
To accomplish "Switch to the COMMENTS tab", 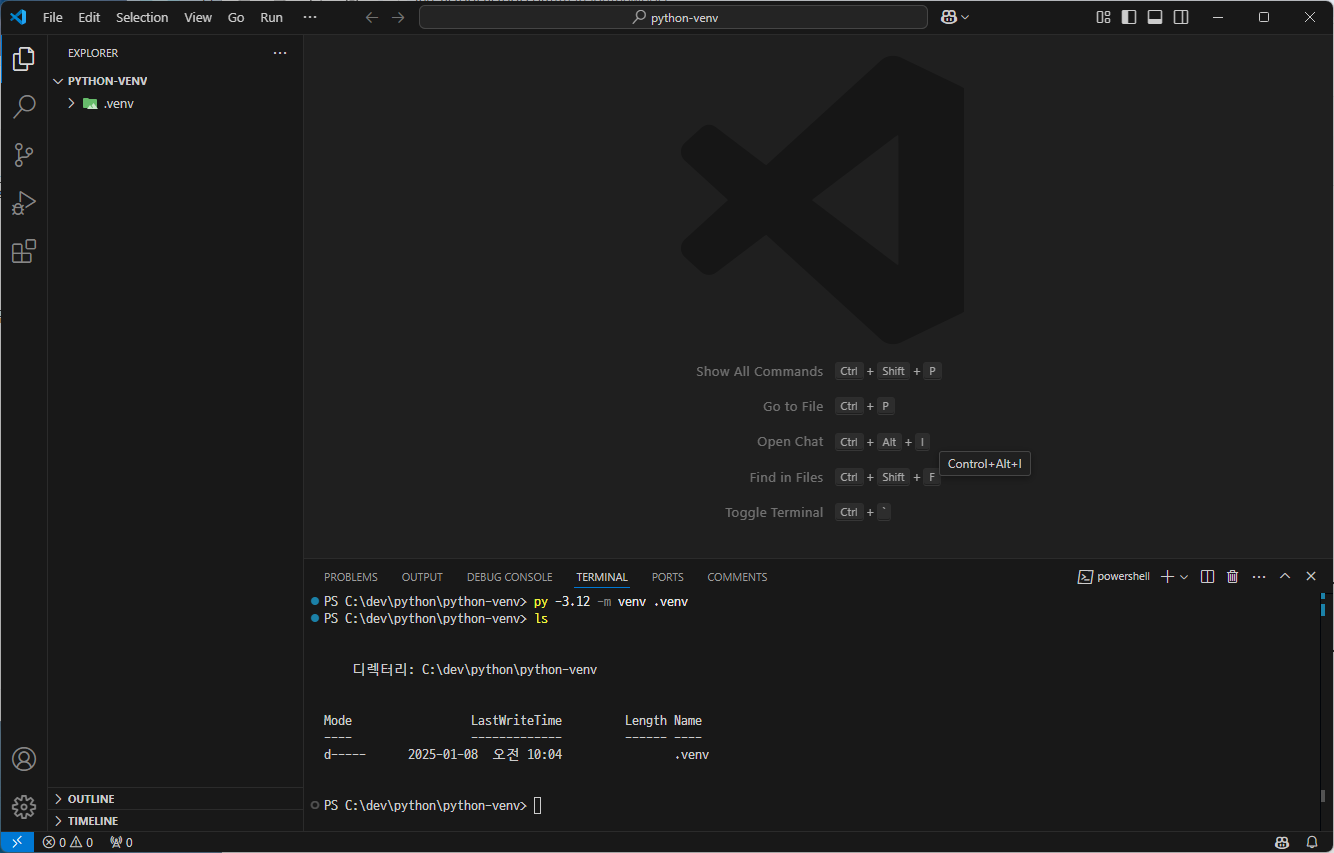I will click(737, 577).
